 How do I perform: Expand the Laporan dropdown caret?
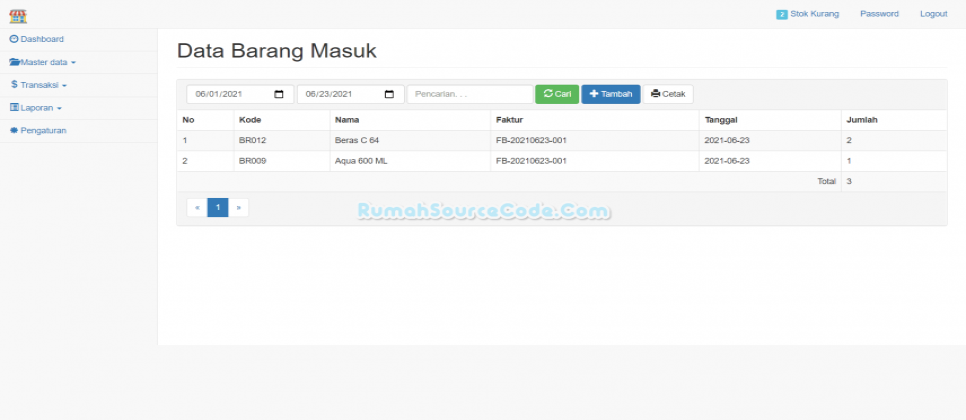click(59, 108)
